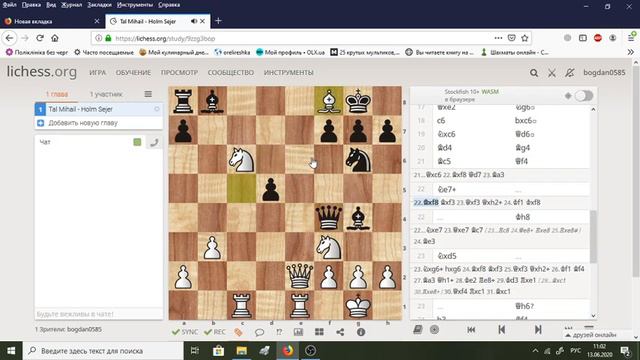The image size is (640, 360).
Task: Expand the 'друзей онлайн' friends box
Action: (591, 335)
